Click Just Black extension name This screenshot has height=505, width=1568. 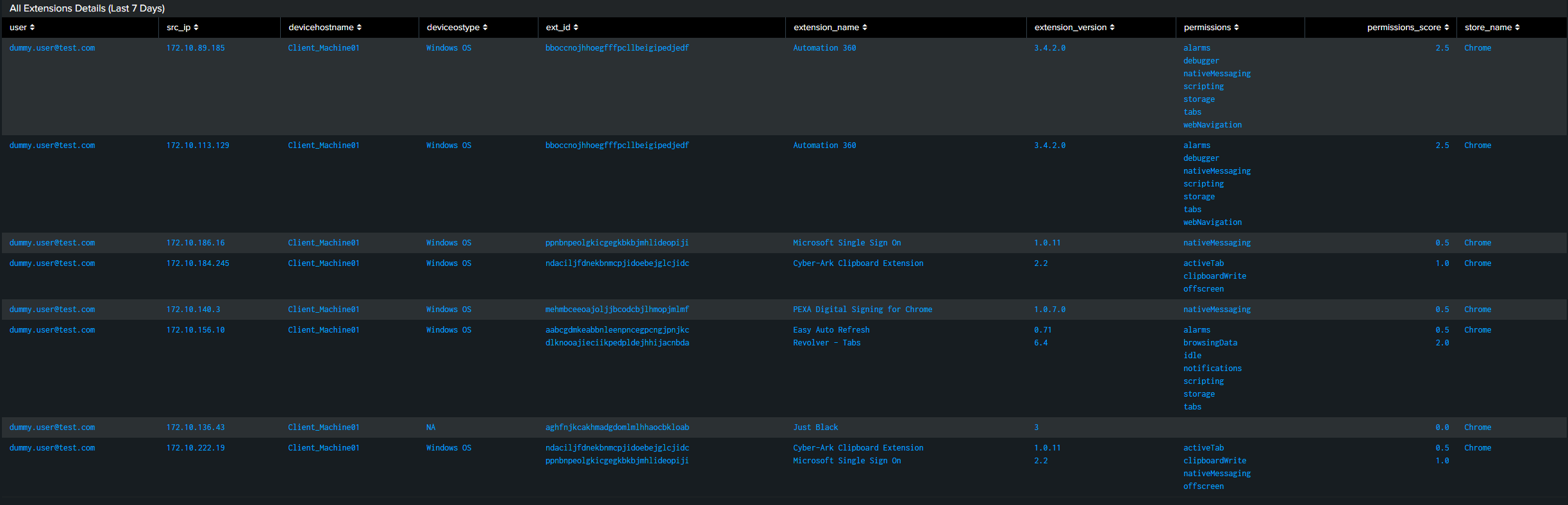(815, 427)
